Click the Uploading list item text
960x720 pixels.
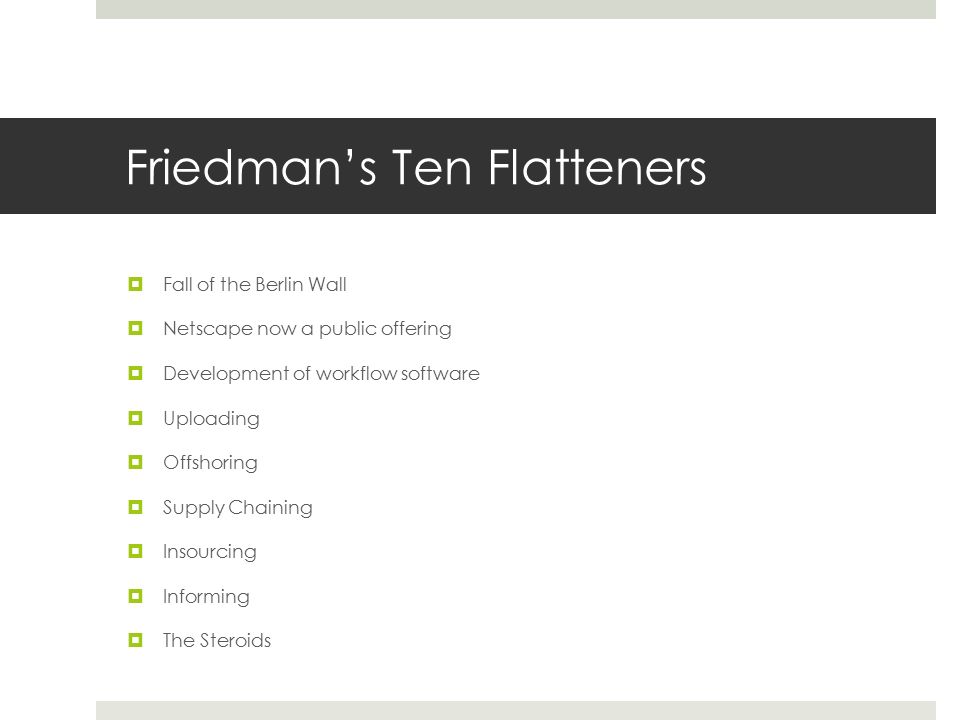[211, 419]
